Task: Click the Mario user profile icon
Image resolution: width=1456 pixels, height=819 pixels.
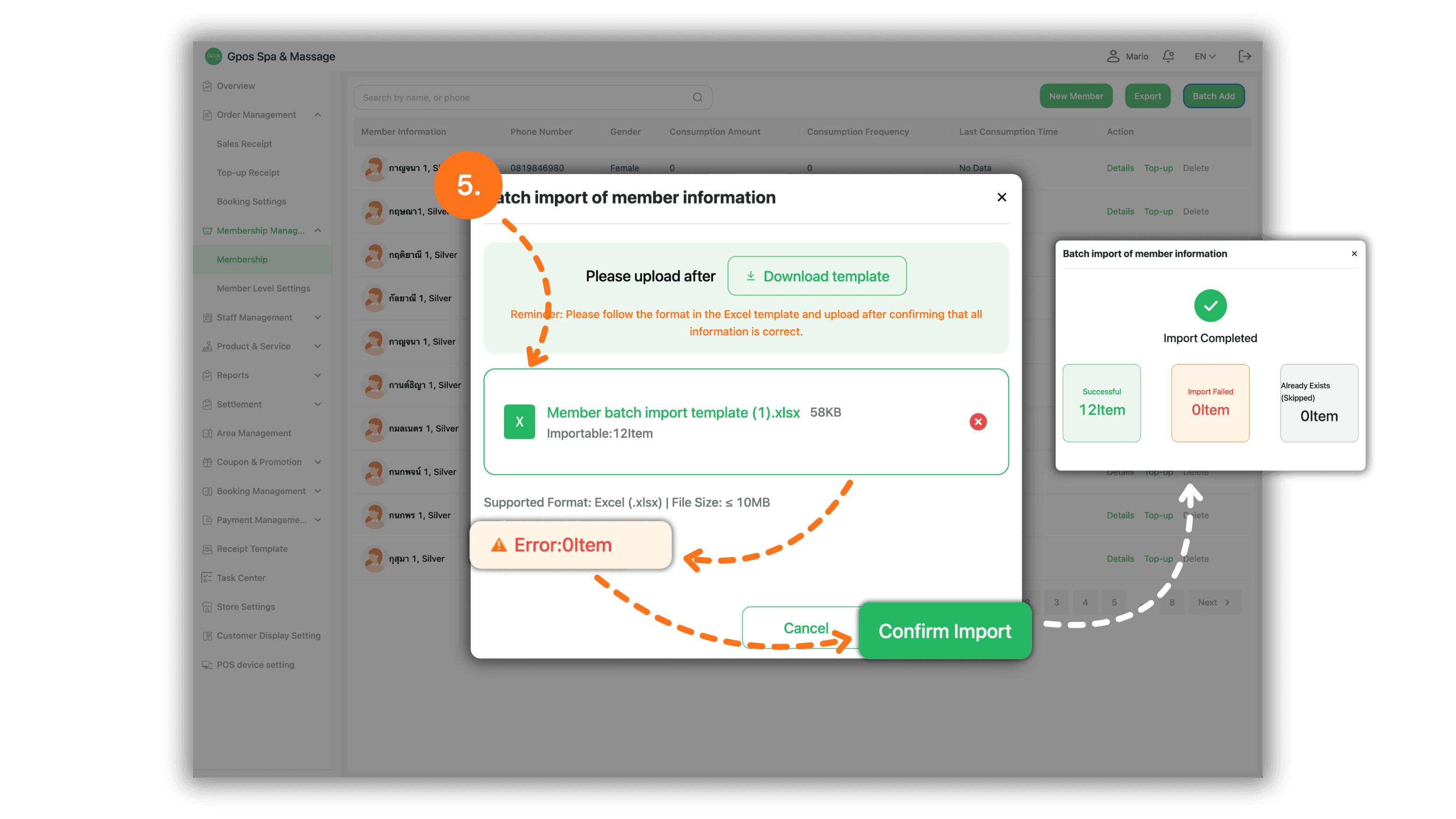Action: [1113, 56]
